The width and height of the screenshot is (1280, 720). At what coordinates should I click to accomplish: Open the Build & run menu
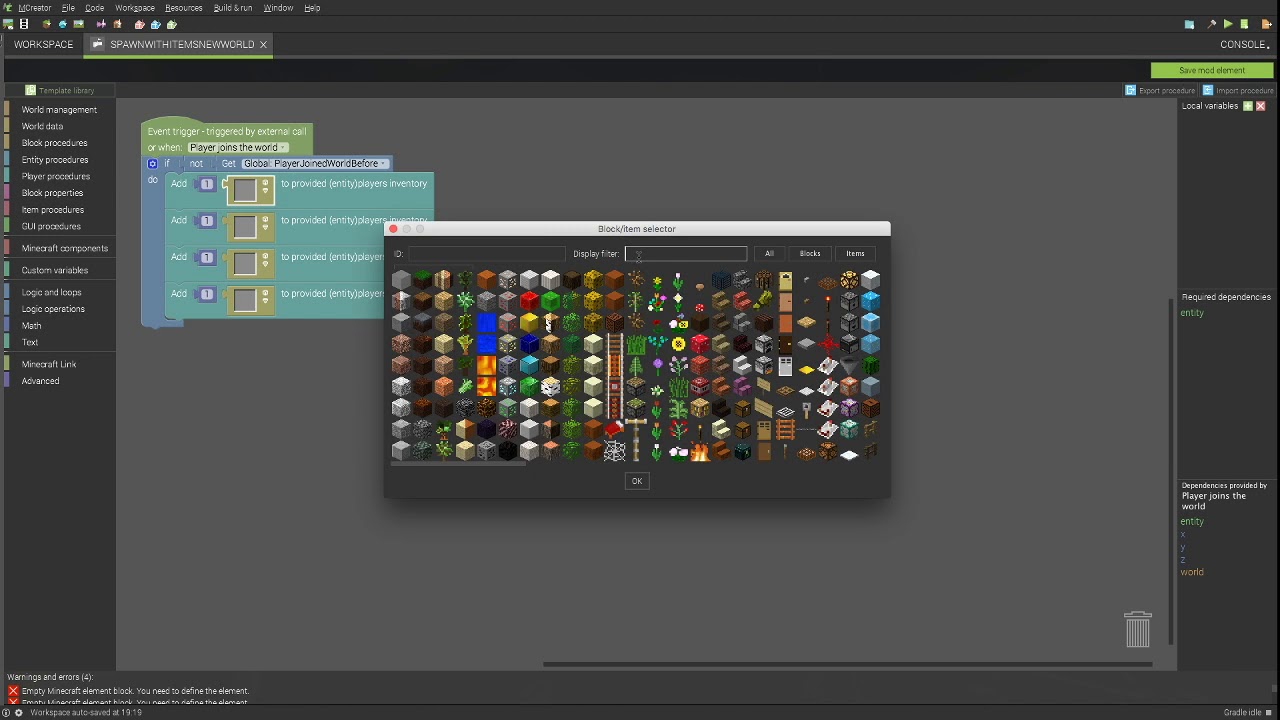233,8
